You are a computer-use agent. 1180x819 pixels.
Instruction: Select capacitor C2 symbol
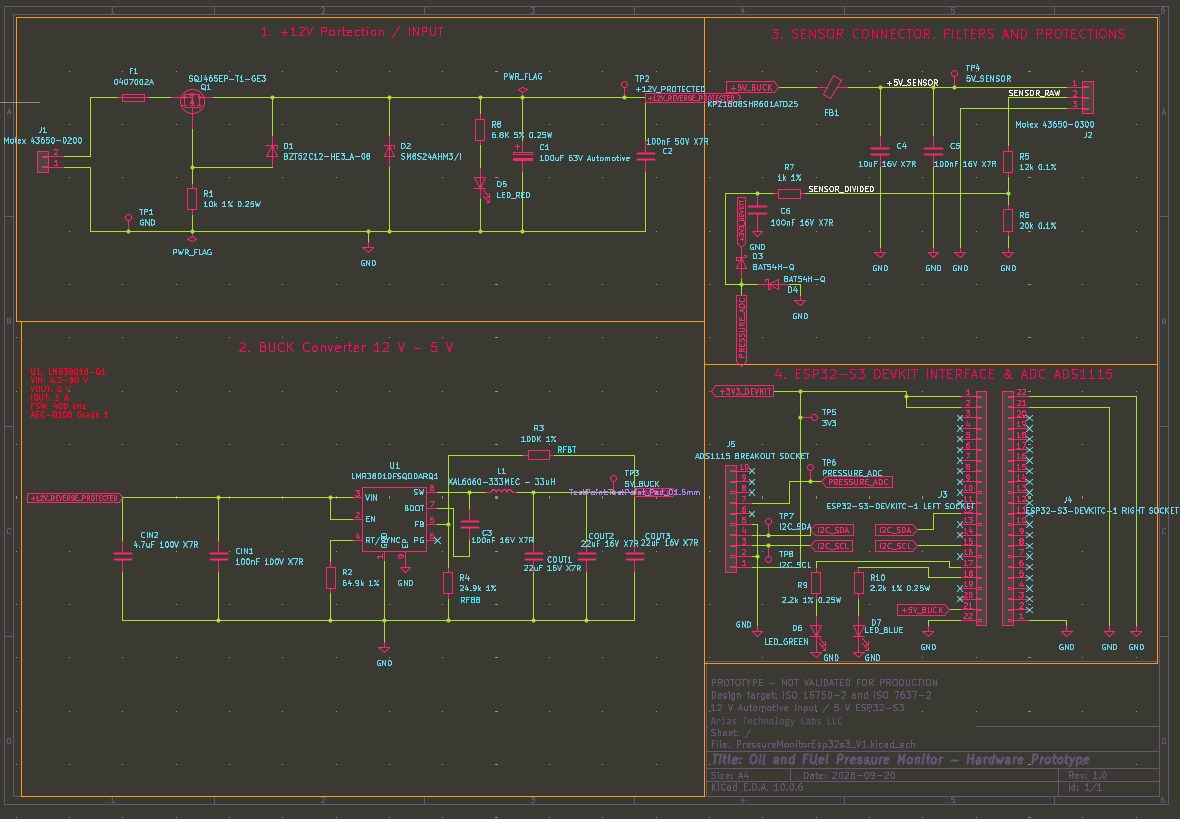pyautogui.click(x=646, y=156)
